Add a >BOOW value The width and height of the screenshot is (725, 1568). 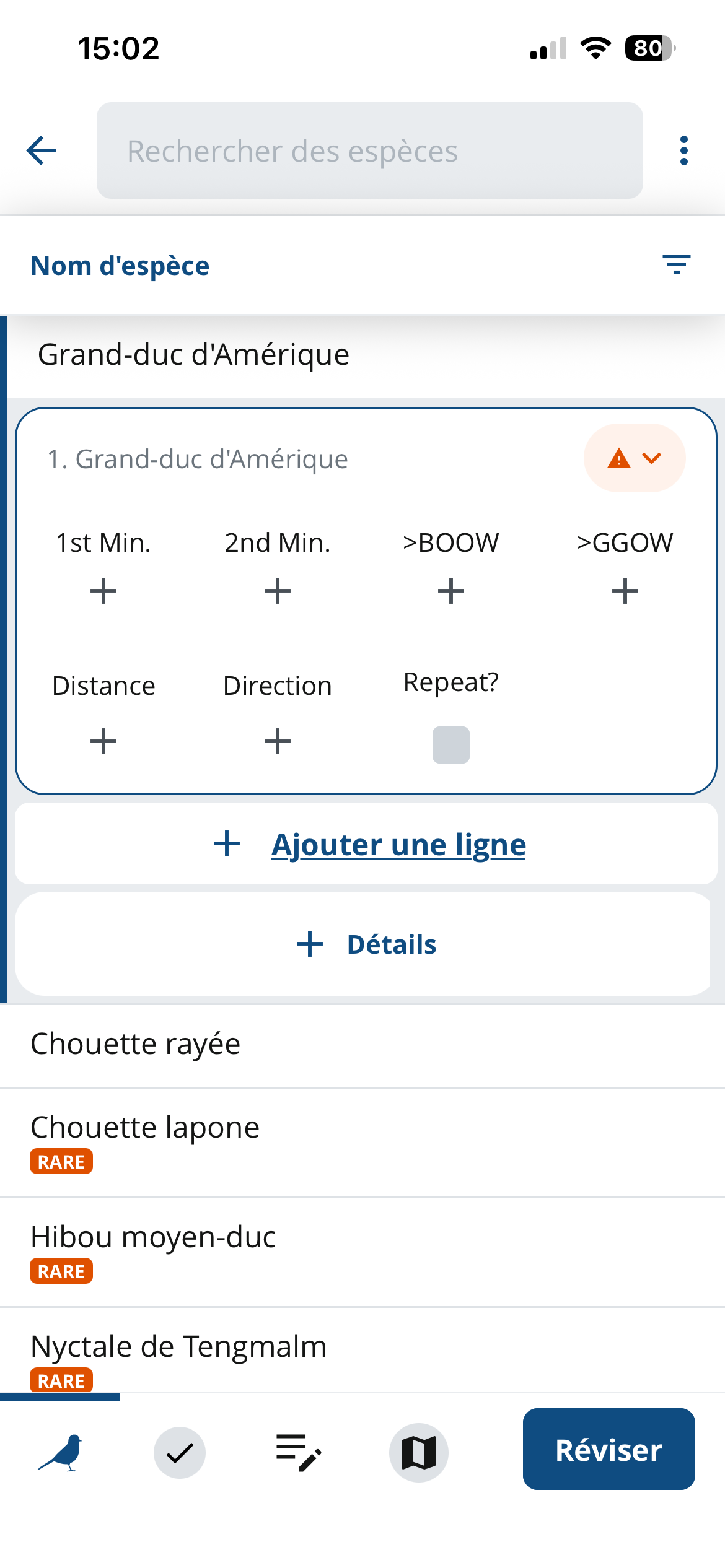coord(451,591)
